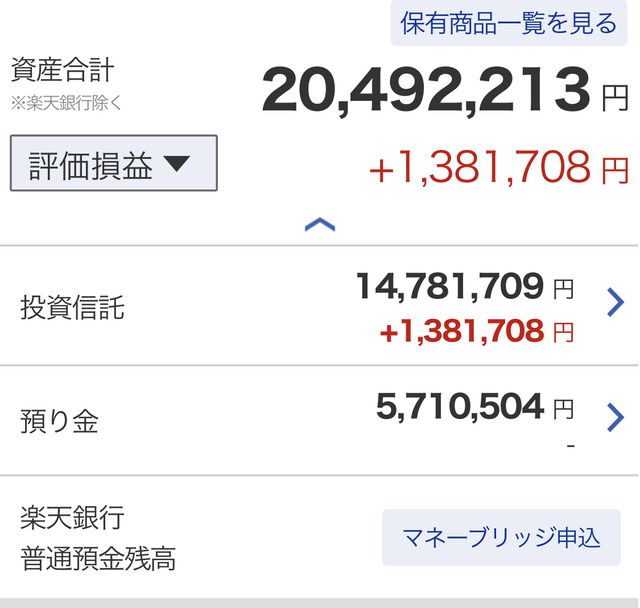
Task: Click the ▼ triangle beside 評価損益
Action: tap(176, 164)
